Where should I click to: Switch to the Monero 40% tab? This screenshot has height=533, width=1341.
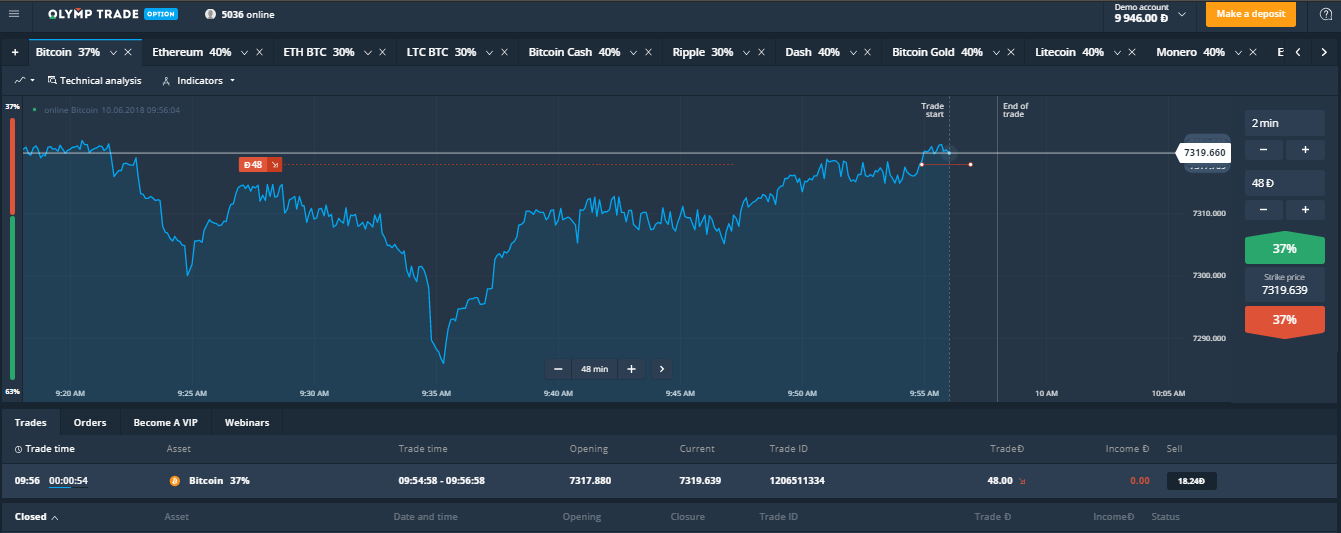click(1190, 52)
